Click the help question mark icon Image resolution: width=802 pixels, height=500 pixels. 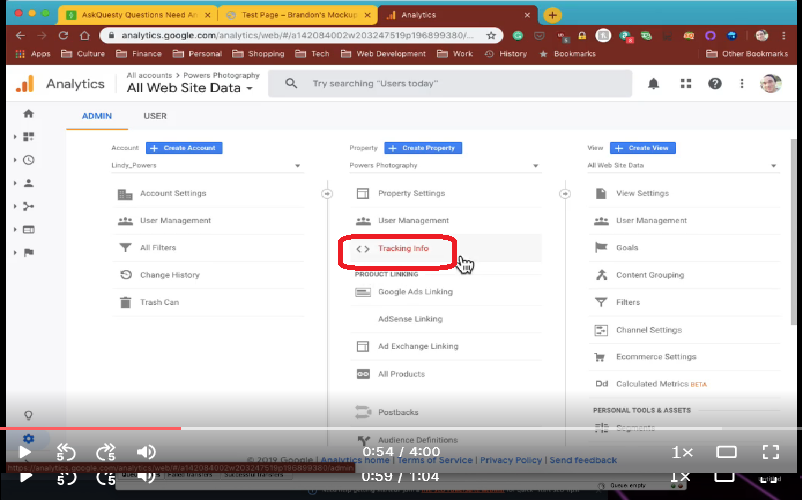click(715, 83)
